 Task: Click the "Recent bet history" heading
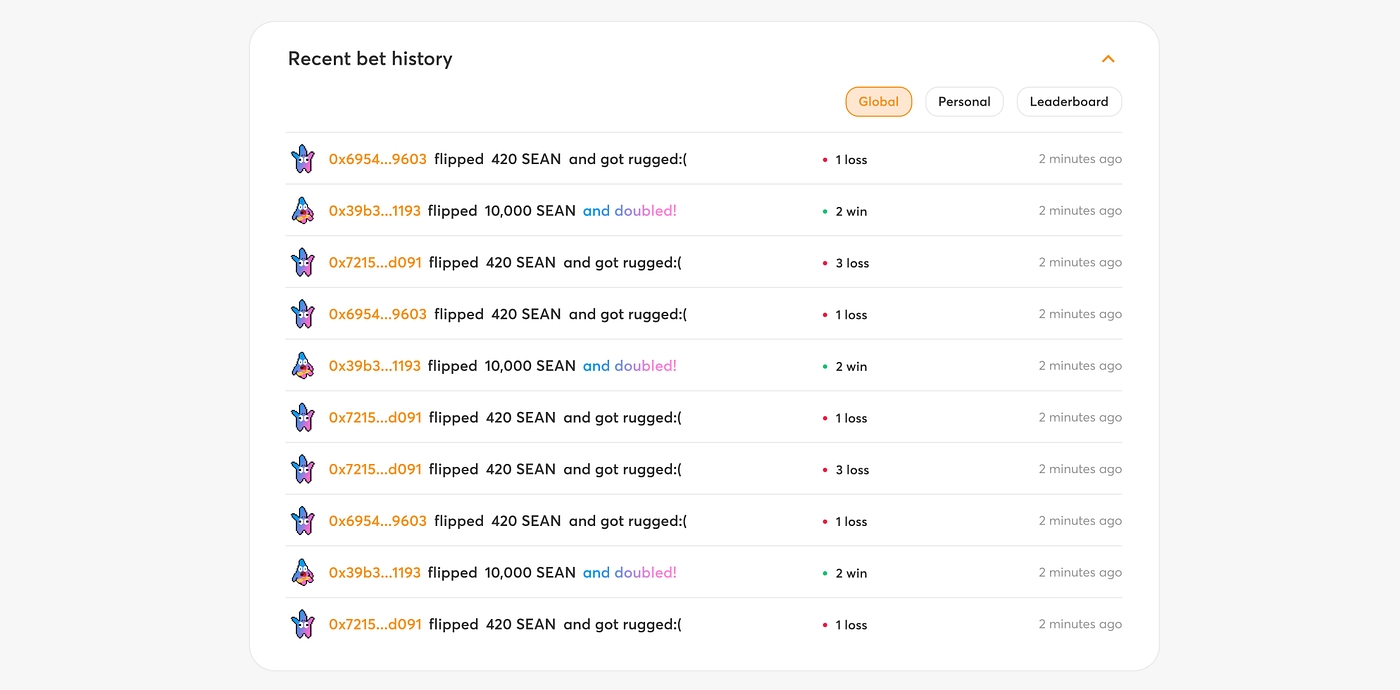(370, 59)
